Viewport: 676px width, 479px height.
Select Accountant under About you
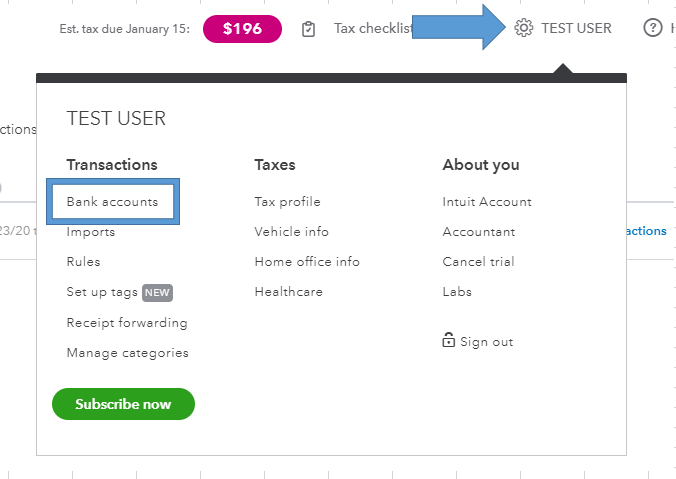coord(479,232)
